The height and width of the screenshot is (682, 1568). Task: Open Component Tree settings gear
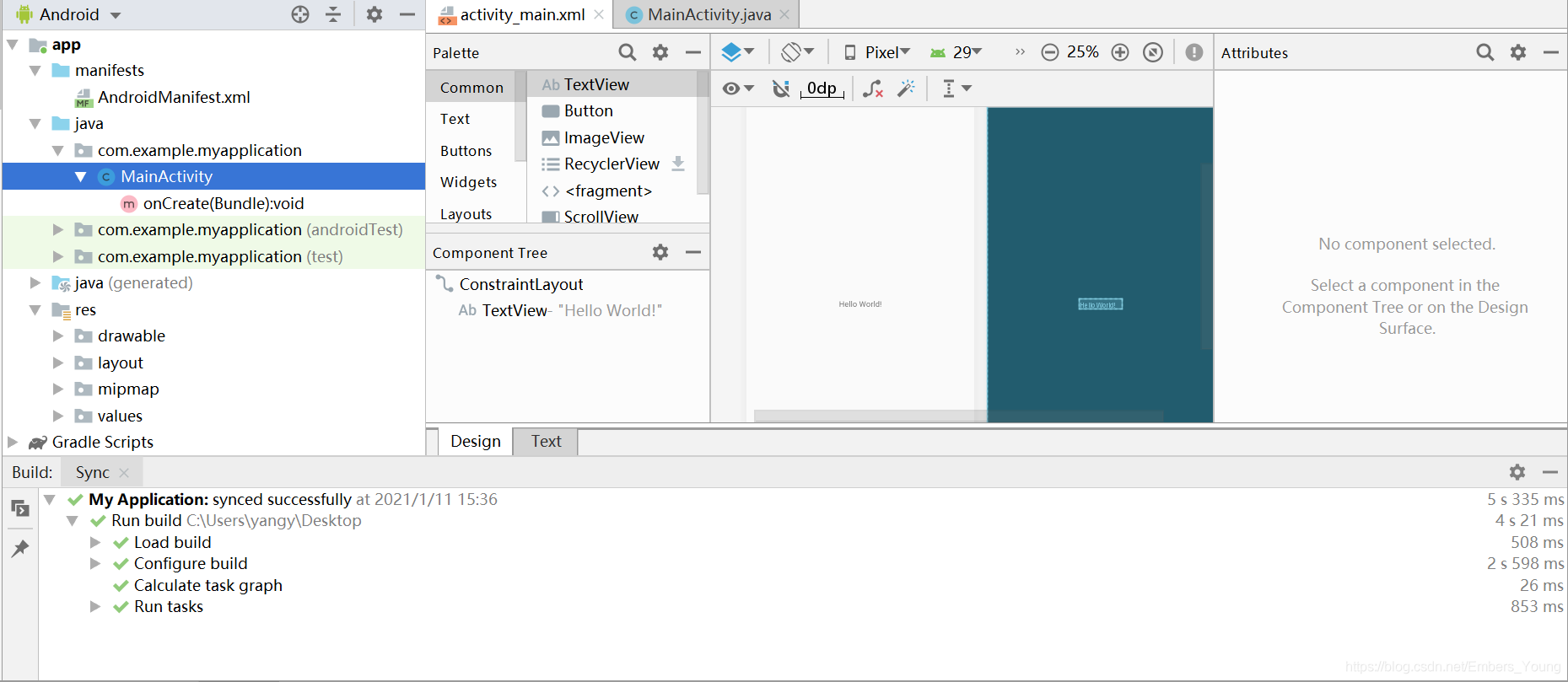point(660,252)
